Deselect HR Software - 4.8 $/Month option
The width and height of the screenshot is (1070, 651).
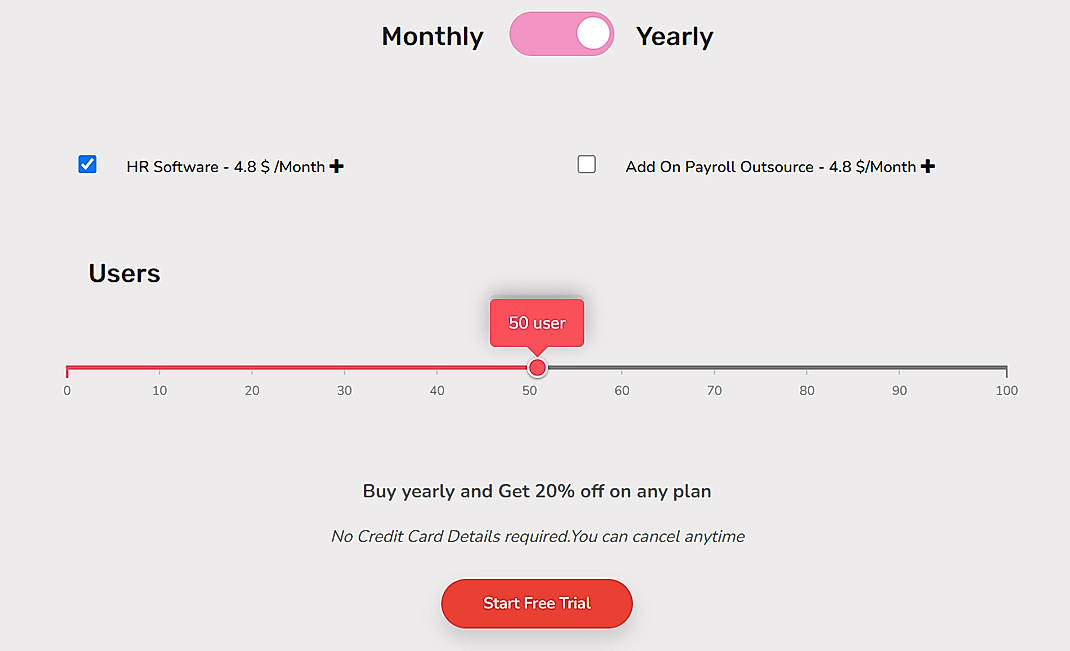[87, 164]
